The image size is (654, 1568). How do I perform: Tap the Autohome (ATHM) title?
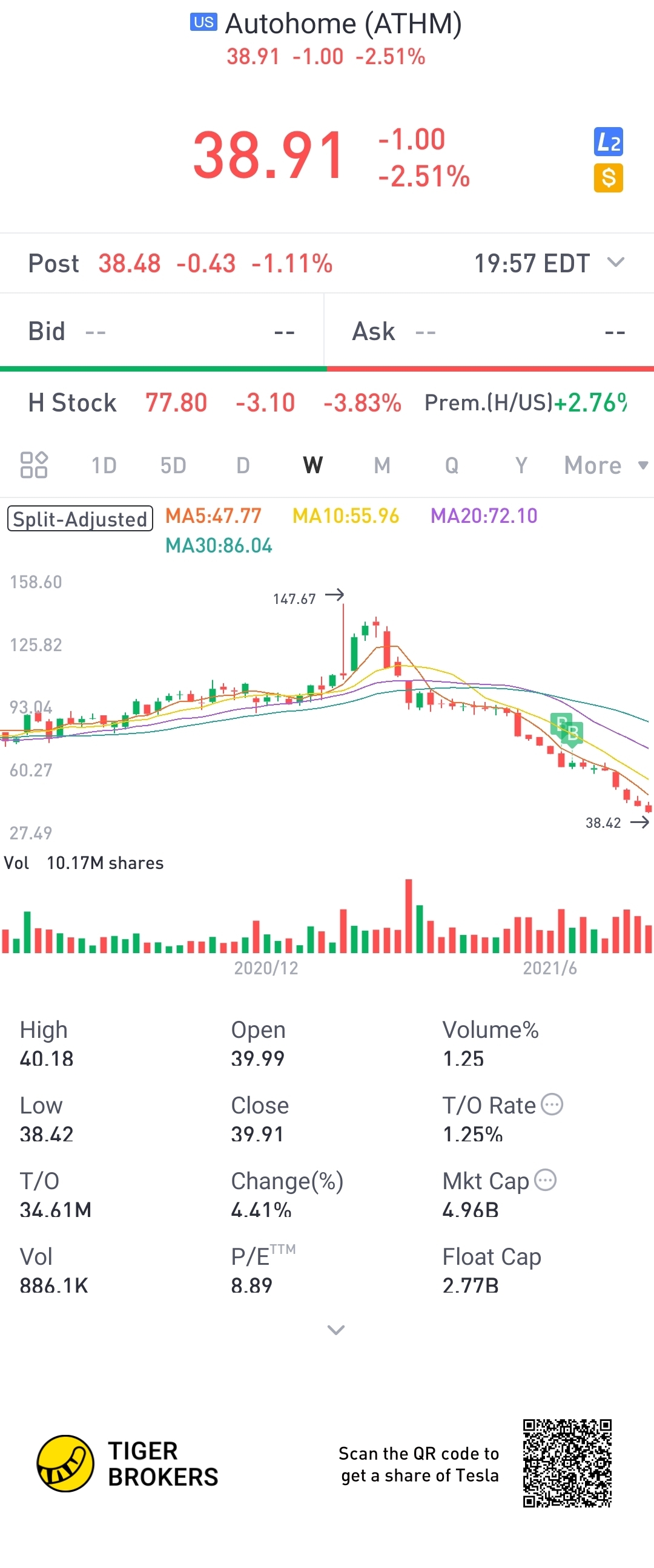tap(343, 23)
